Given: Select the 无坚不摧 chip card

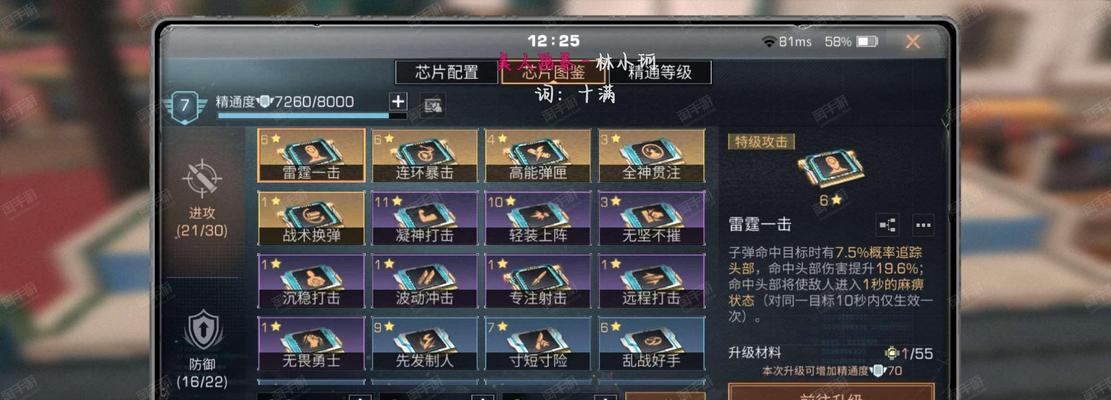Looking at the screenshot, I should point(652,218).
